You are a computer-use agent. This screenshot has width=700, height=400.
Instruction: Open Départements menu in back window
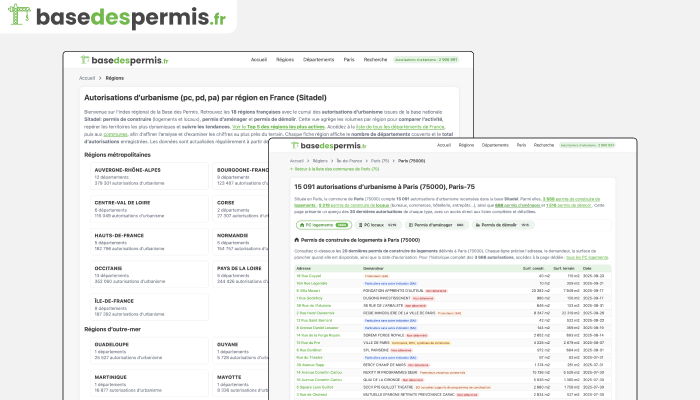click(318, 60)
